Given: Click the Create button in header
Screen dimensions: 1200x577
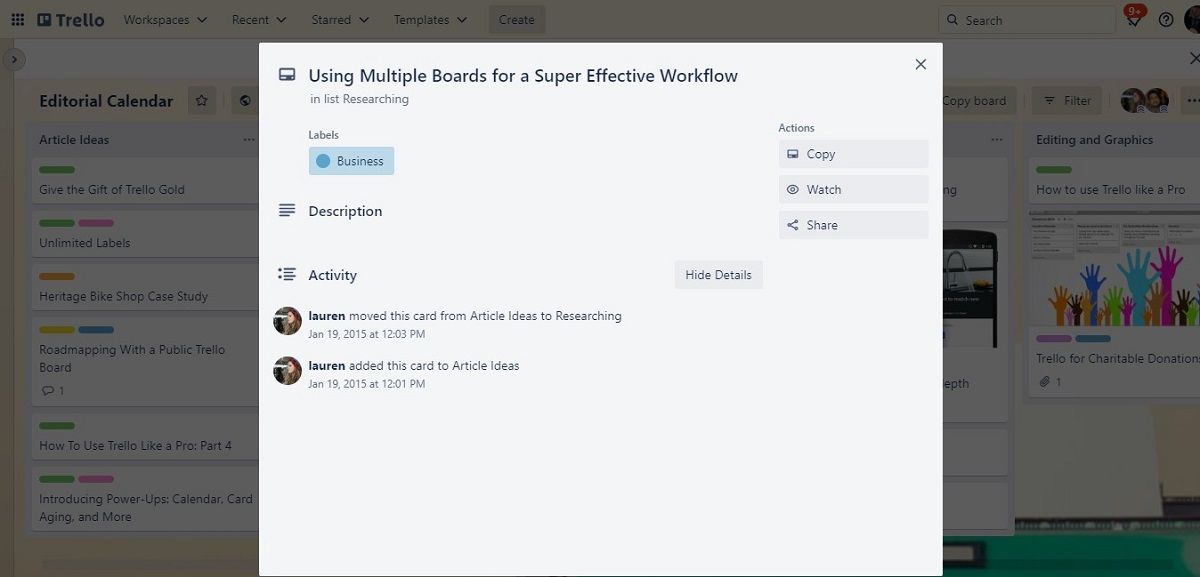Looking at the screenshot, I should (517, 20).
